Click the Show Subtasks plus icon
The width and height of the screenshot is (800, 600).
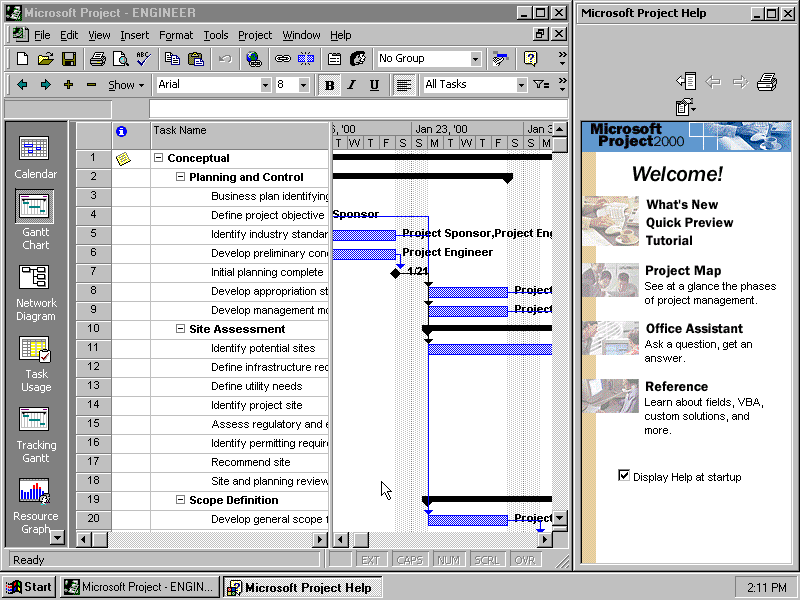[x=68, y=85]
